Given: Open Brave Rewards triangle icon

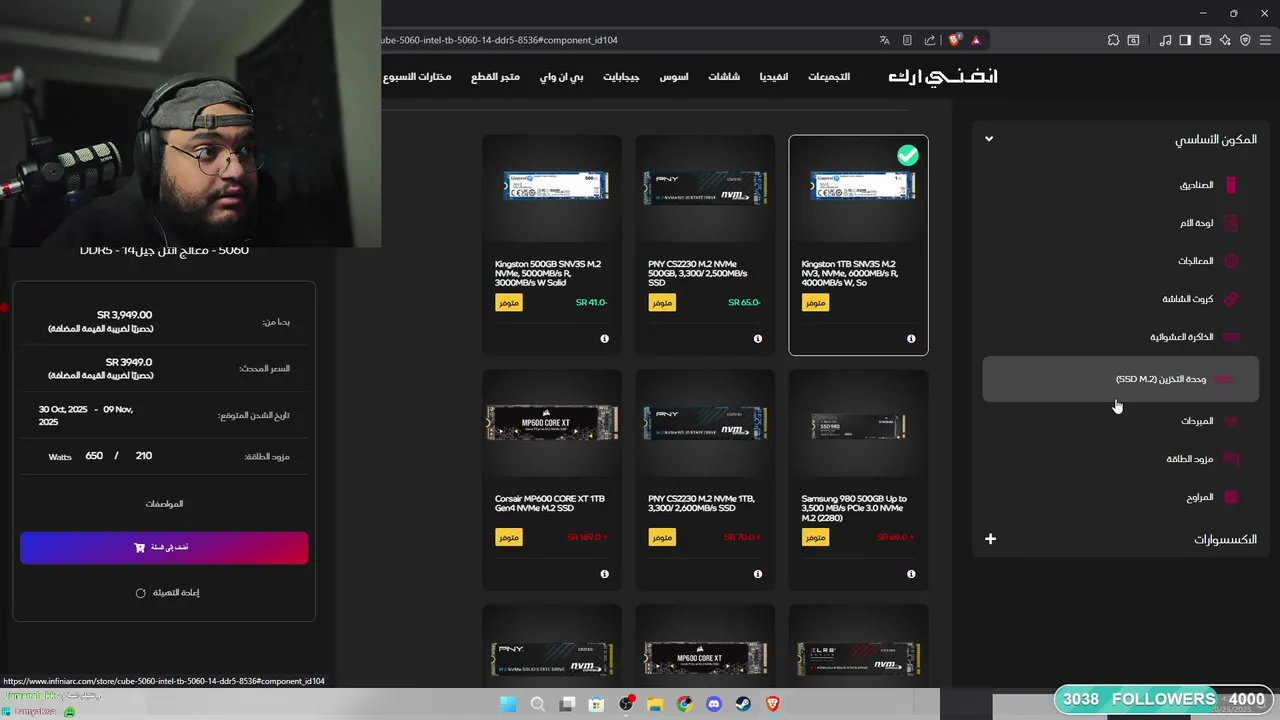Looking at the screenshot, I should pos(976,40).
